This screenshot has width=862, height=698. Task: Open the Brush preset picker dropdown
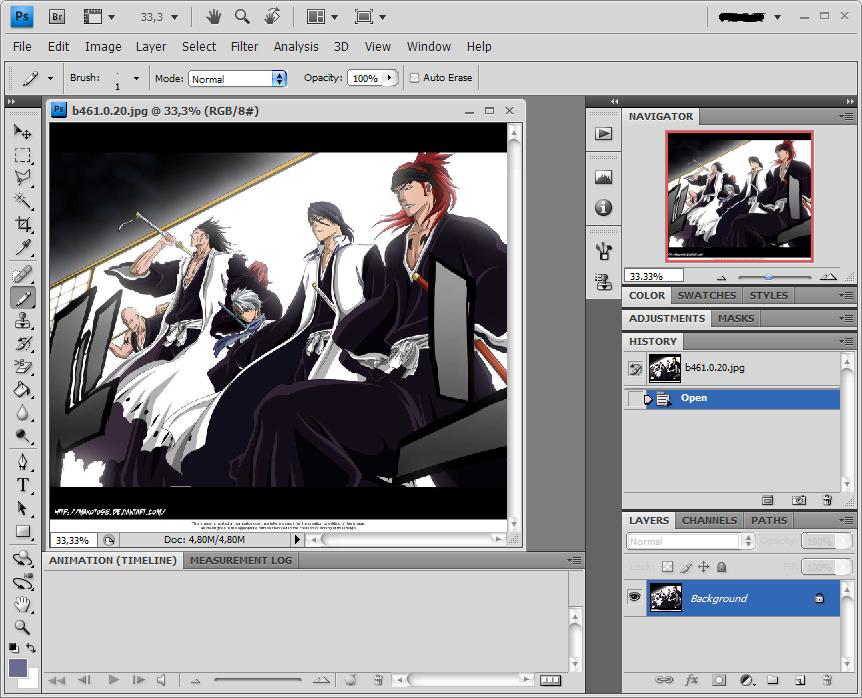click(136, 78)
